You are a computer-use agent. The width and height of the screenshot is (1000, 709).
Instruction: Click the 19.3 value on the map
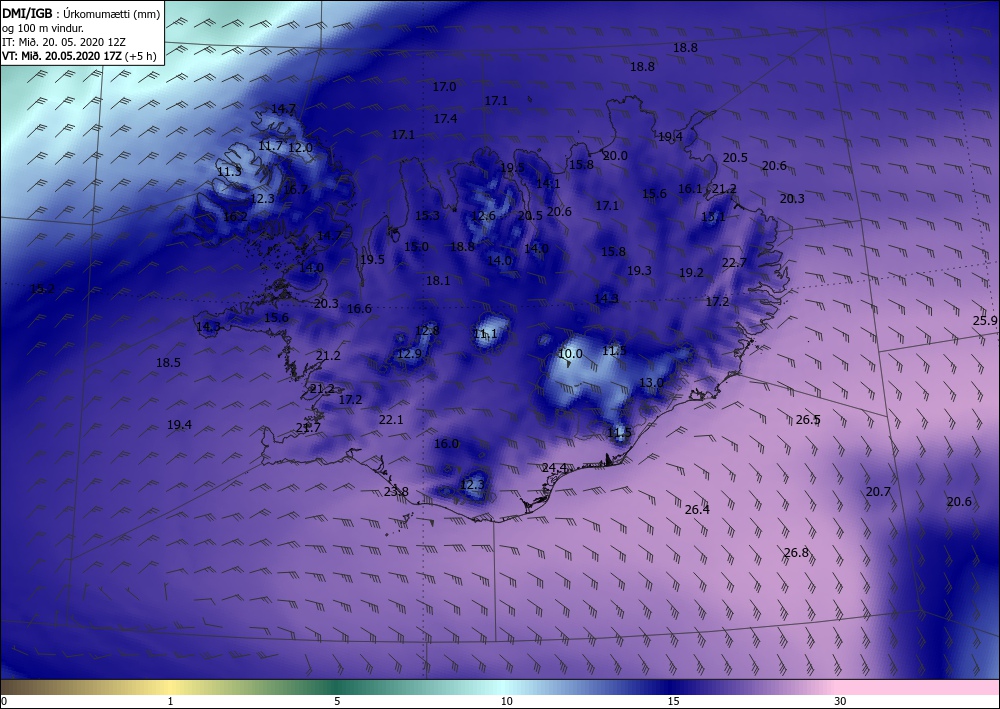(x=639, y=271)
